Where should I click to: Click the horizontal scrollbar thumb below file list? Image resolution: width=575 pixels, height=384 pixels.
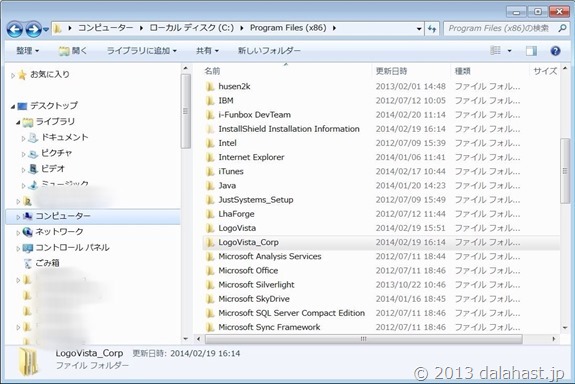point(363,339)
